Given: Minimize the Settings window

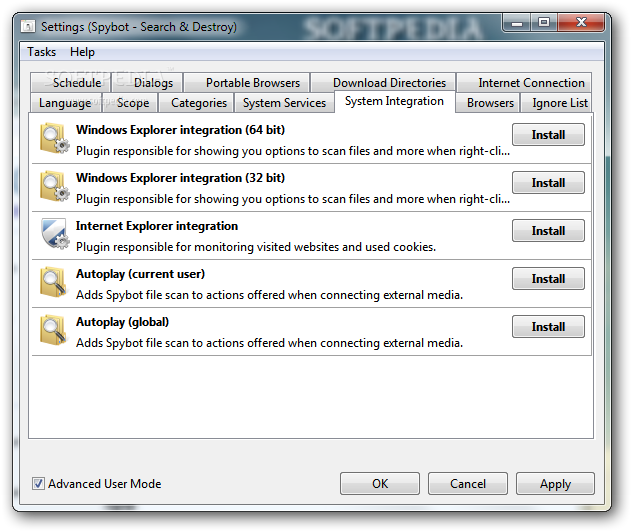Looking at the screenshot, I should 516,23.
